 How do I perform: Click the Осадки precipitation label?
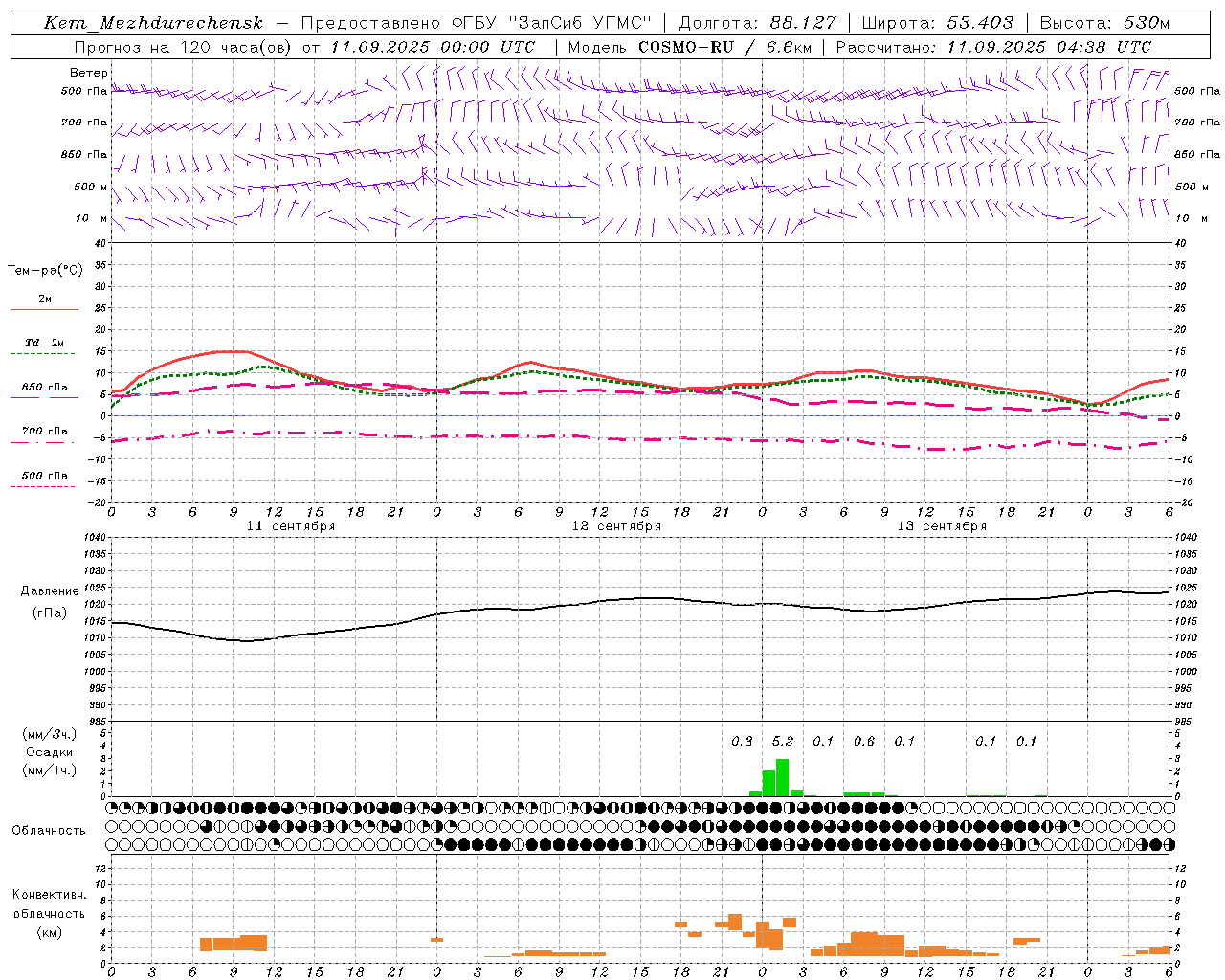[x=49, y=752]
